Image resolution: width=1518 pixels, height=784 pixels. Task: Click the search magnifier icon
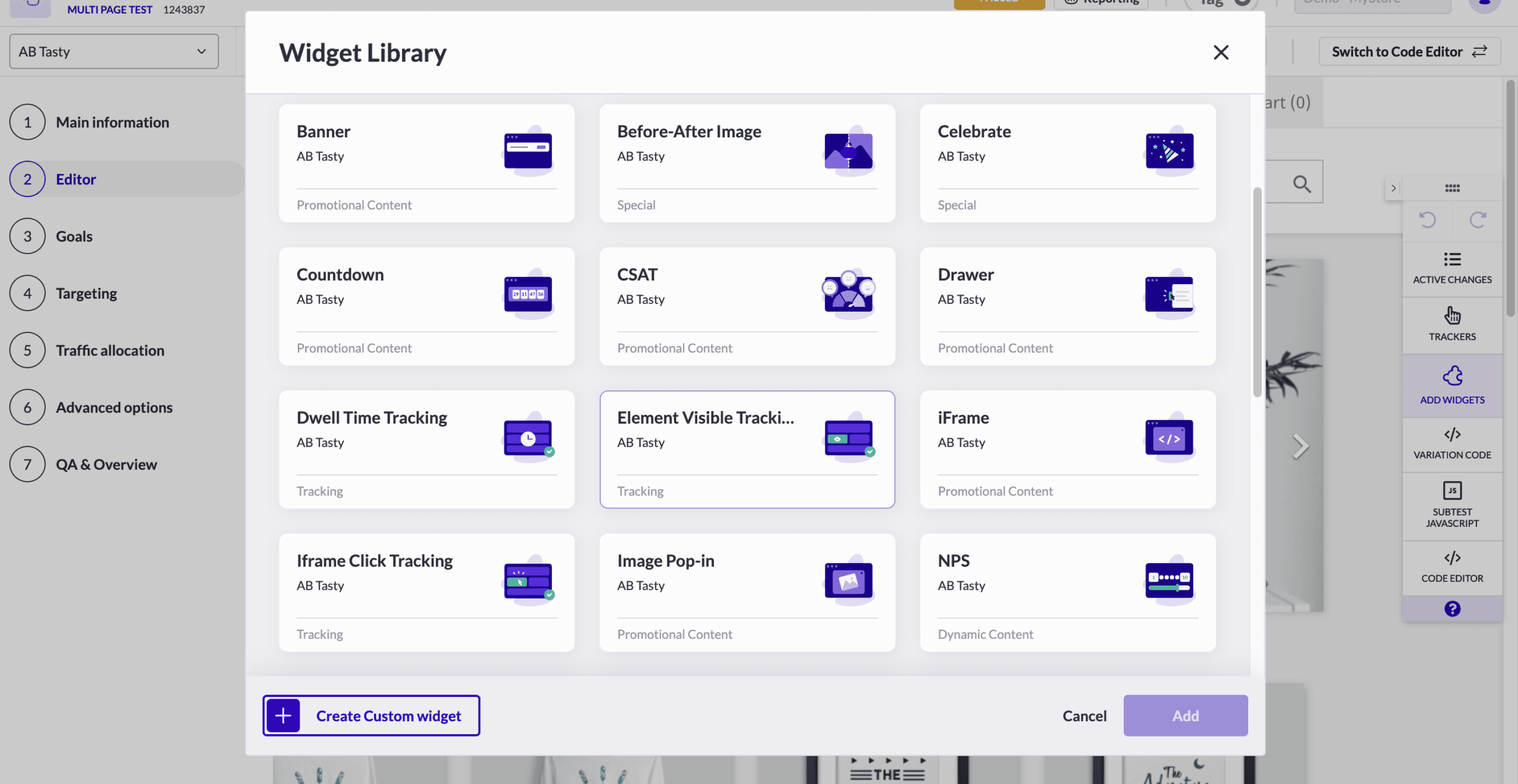tap(1302, 184)
